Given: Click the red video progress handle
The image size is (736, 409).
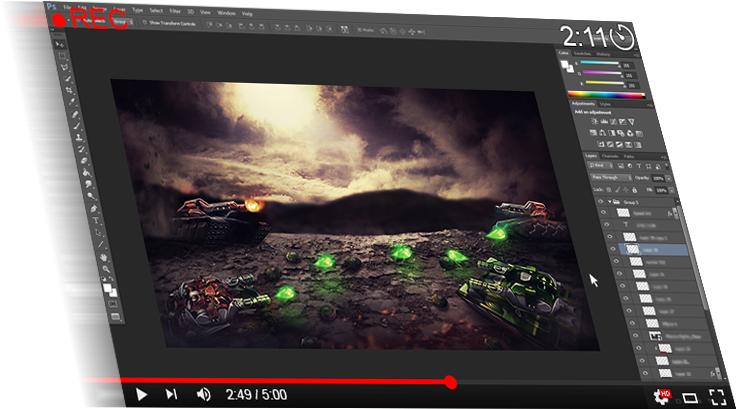Looking at the screenshot, I should coord(451,382).
